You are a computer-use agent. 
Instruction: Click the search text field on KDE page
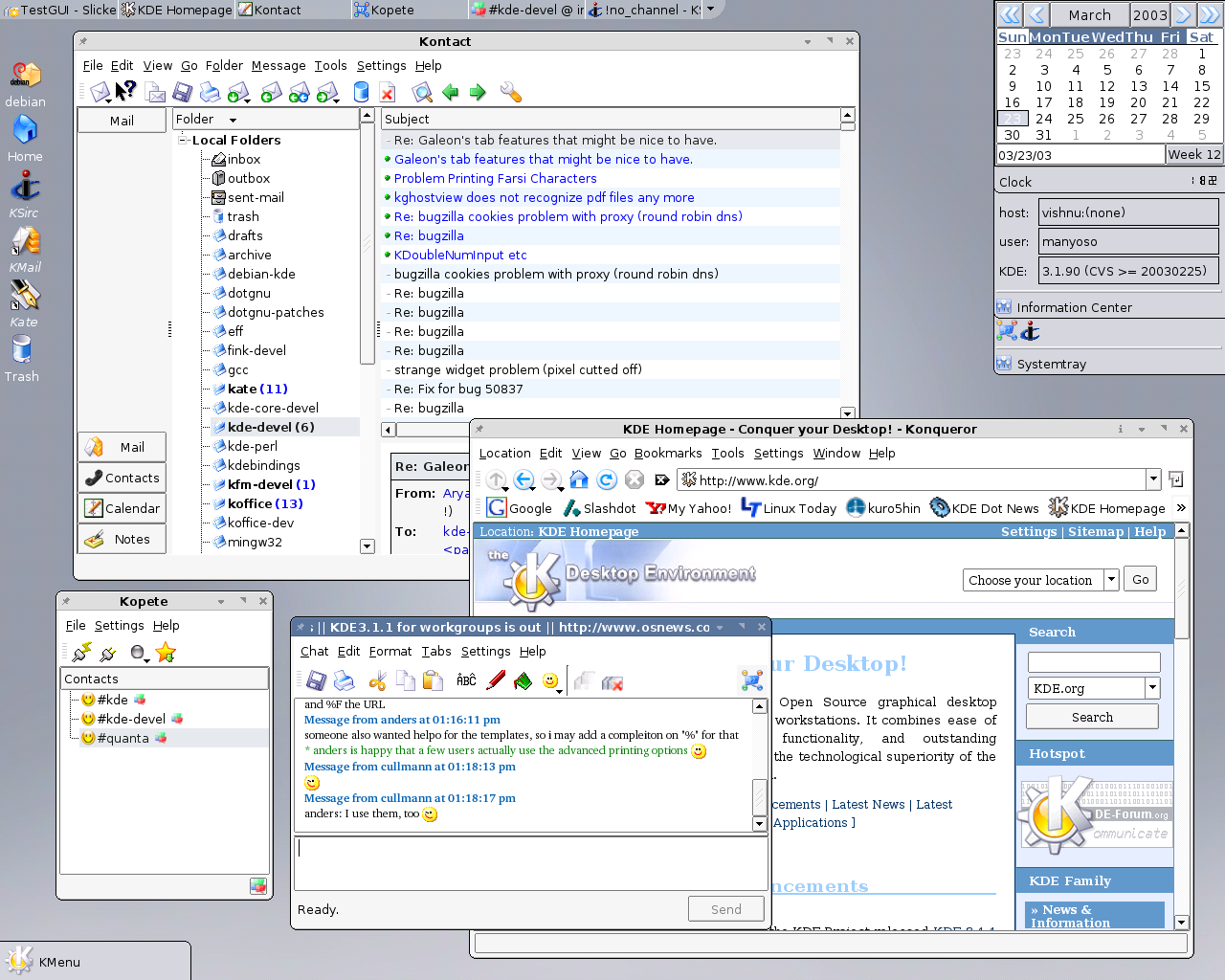coord(1093,661)
